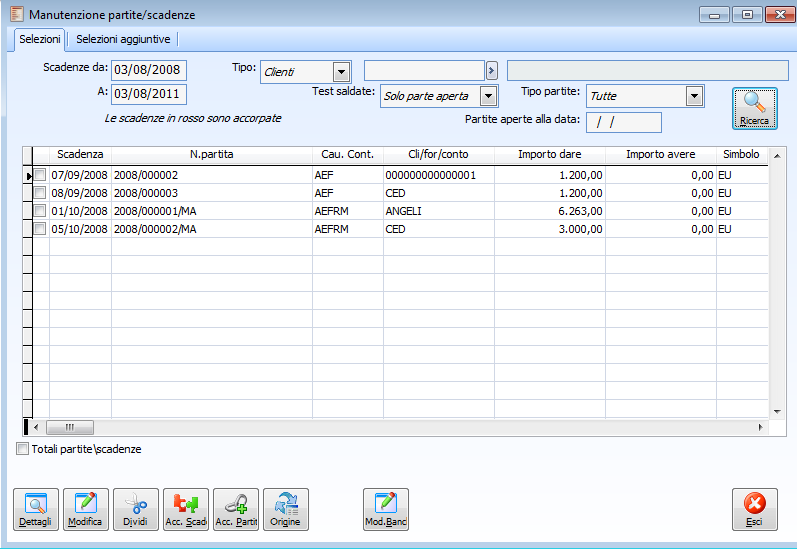Click the Dividi scissors button
This screenshot has width=797, height=549.
click(136, 509)
